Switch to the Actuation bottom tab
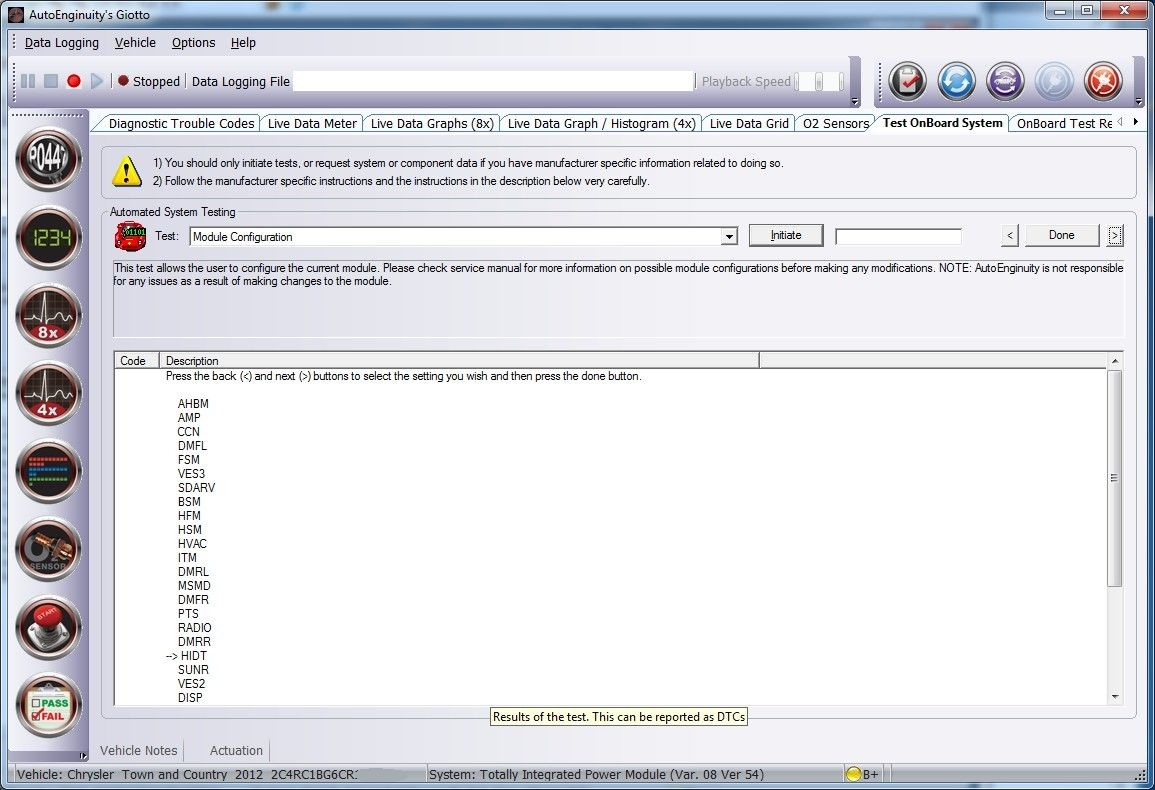1155x790 pixels. (236, 751)
